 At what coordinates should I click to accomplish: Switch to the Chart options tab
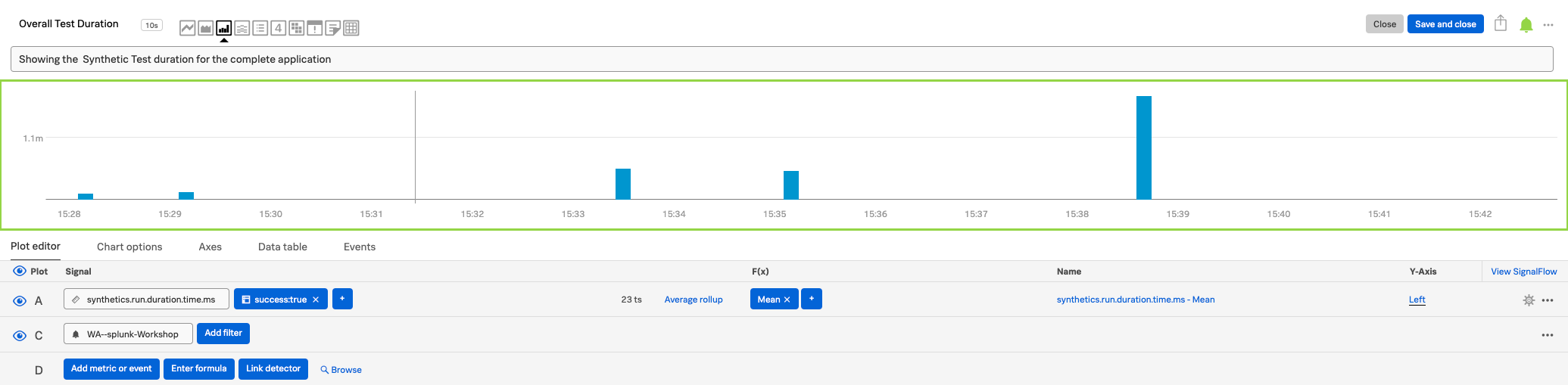pos(129,247)
